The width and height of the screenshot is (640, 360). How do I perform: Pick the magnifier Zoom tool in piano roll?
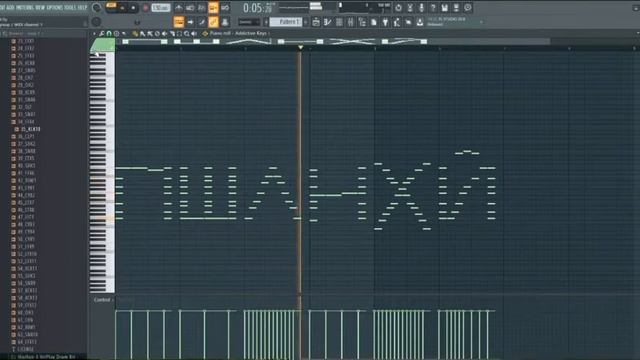[186, 33]
